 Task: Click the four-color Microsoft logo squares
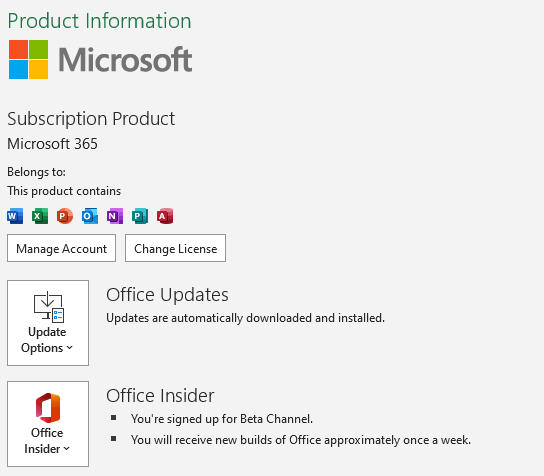coord(28,59)
